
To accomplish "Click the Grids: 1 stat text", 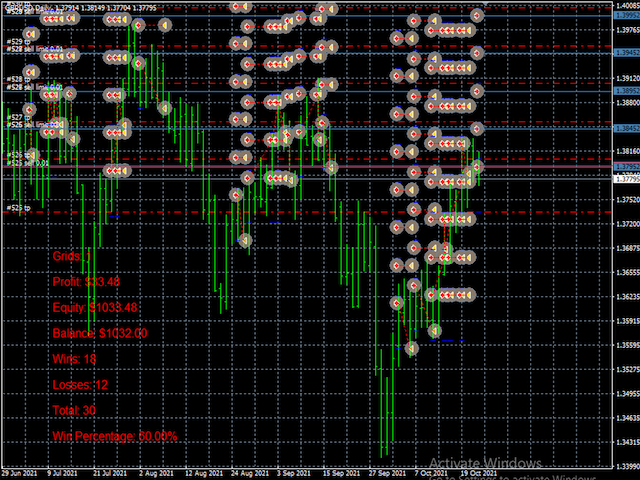I will coord(72,256).
